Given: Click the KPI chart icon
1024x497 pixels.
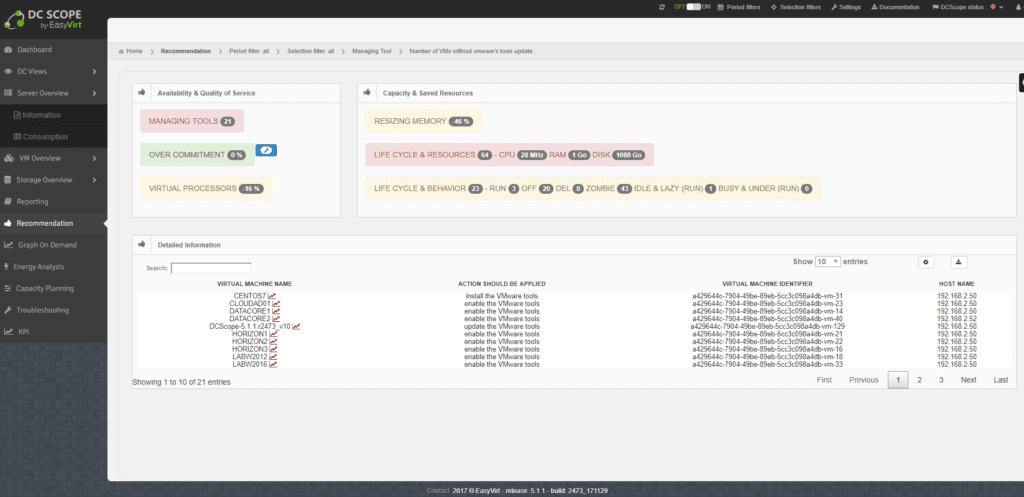Looking at the screenshot, I should point(8,332).
